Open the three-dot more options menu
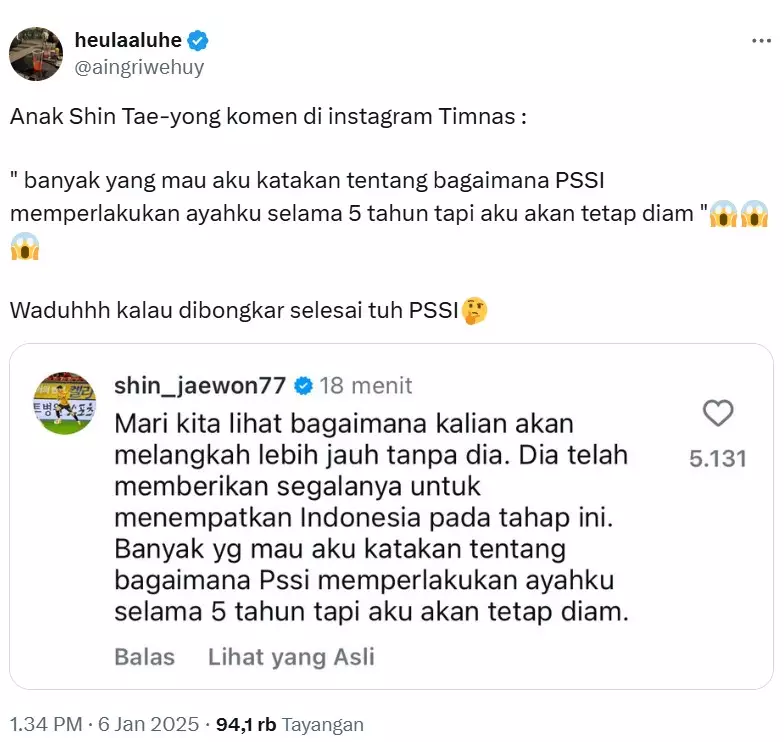This screenshot has width=784, height=742. click(x=761, y=40)
